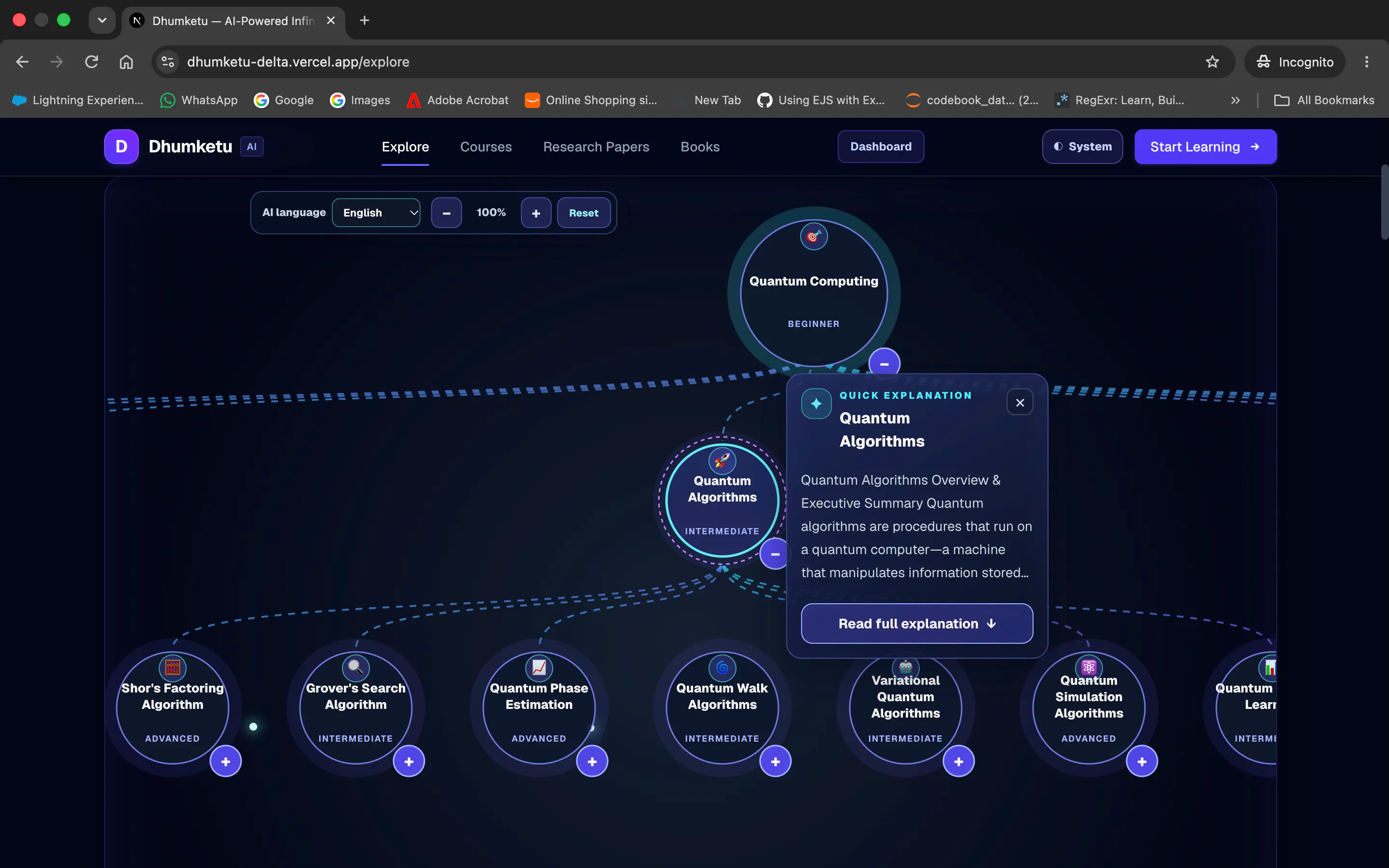Click Read full explanation button
This screenshot has height=868, width=1389.
click(917, 624)
